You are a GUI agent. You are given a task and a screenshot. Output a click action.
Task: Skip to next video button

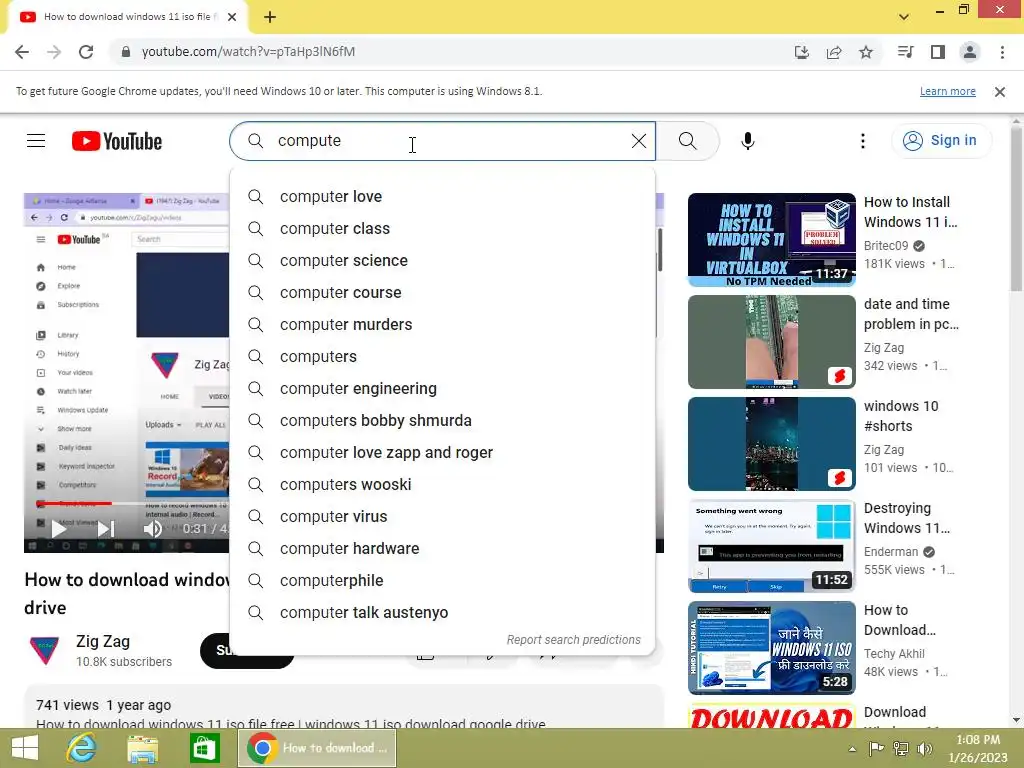coord(106,528)
